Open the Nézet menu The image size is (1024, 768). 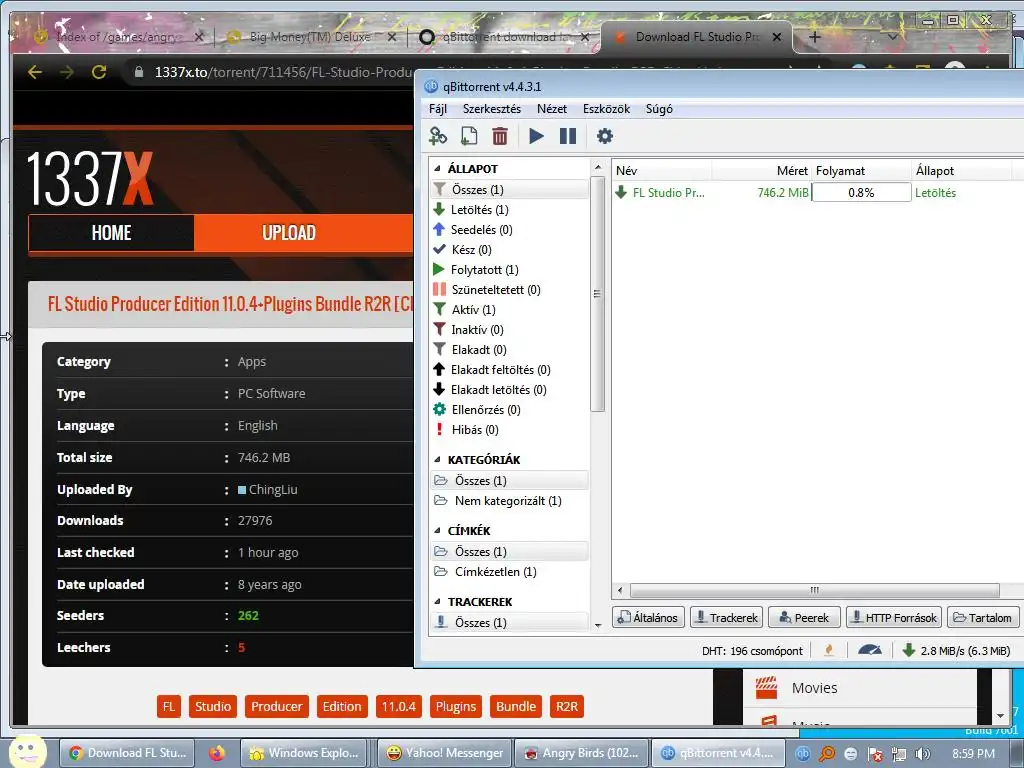pyautogui.click(x=552, y=109)
